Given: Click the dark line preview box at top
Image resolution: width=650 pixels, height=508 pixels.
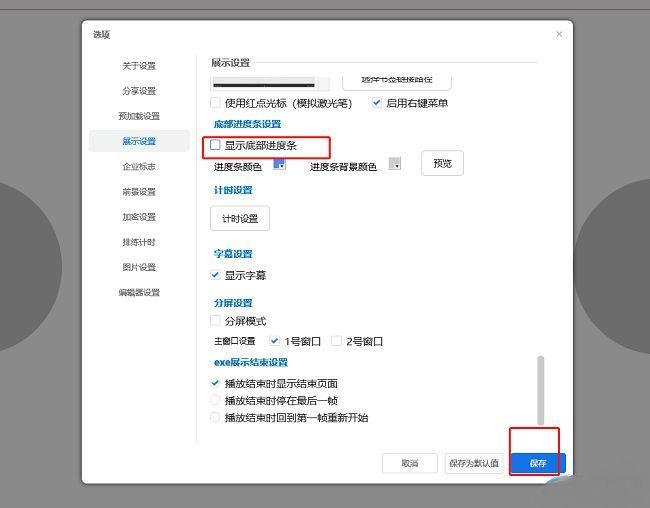Looking at the screenshot, I should click(270, 84).
